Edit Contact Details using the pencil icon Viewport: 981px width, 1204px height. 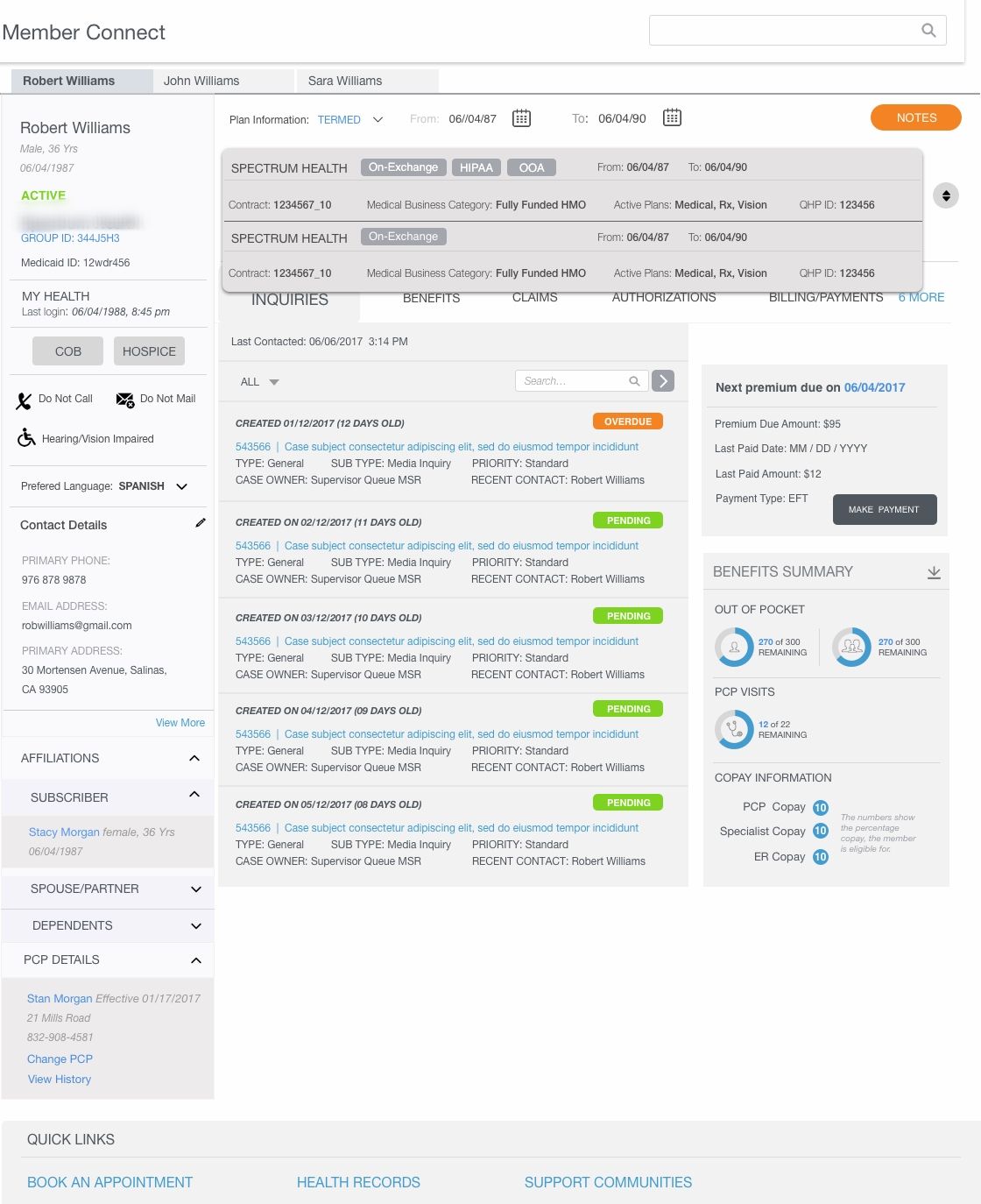point(201,522)
